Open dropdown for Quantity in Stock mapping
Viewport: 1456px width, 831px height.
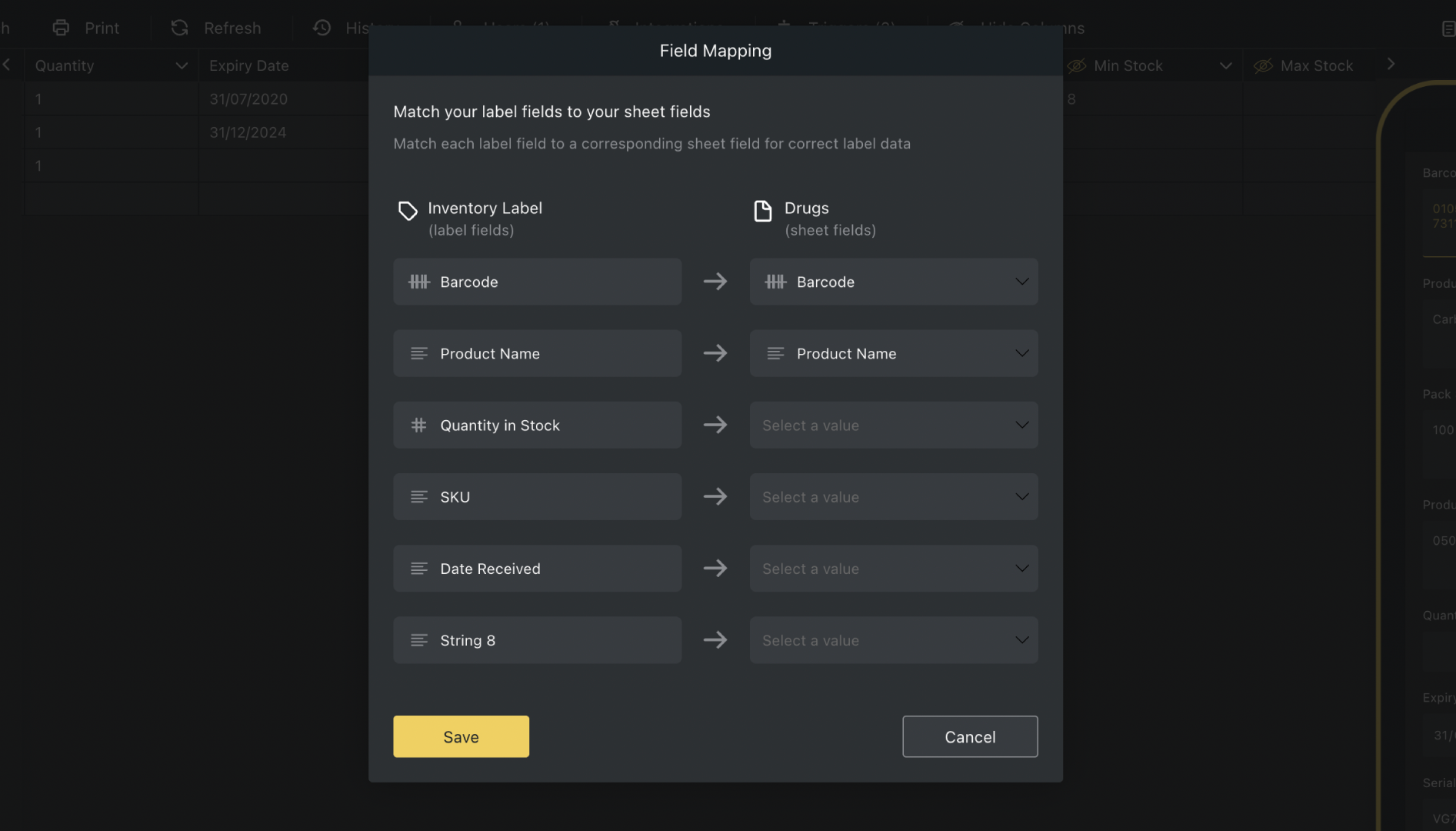[893, 425]
